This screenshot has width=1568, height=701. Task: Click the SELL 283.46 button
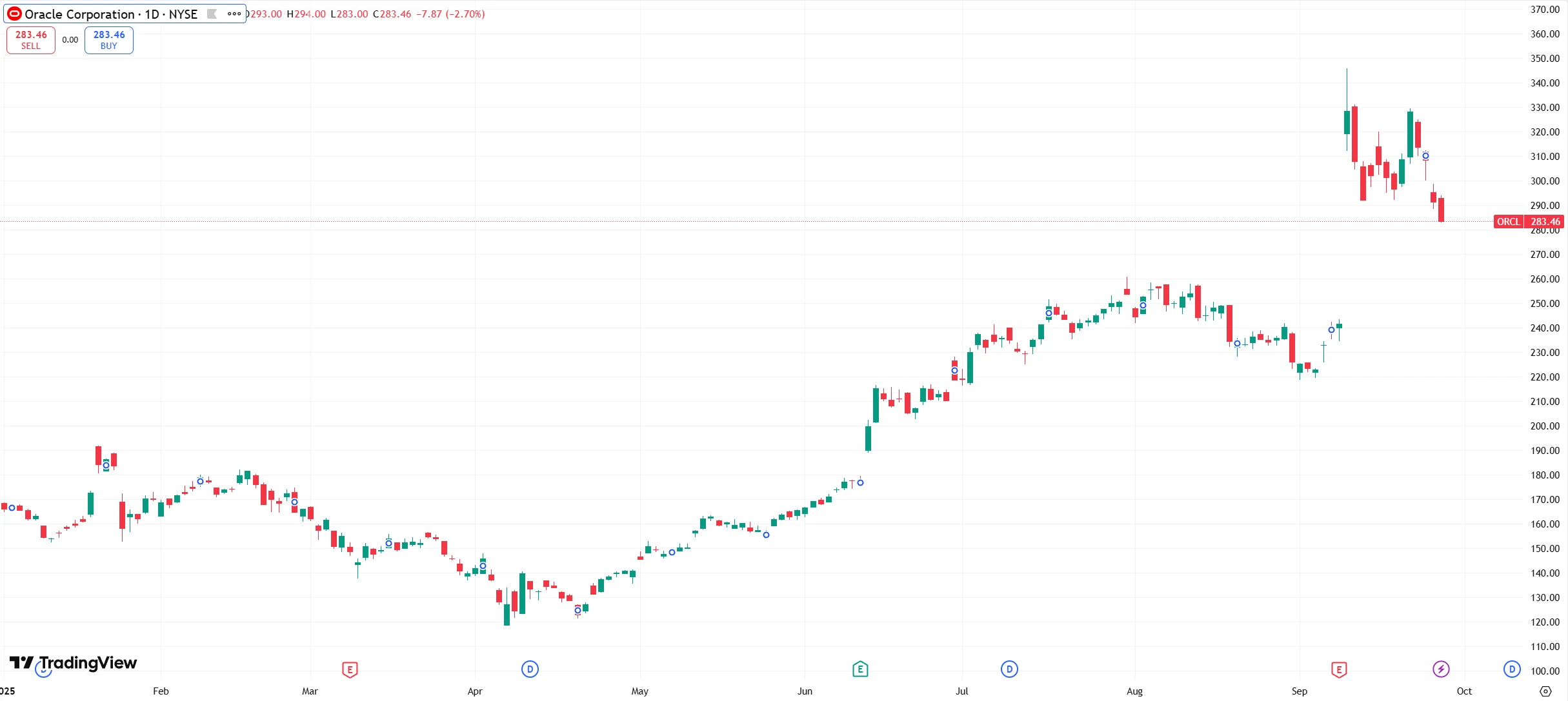(x=31, y=40)
